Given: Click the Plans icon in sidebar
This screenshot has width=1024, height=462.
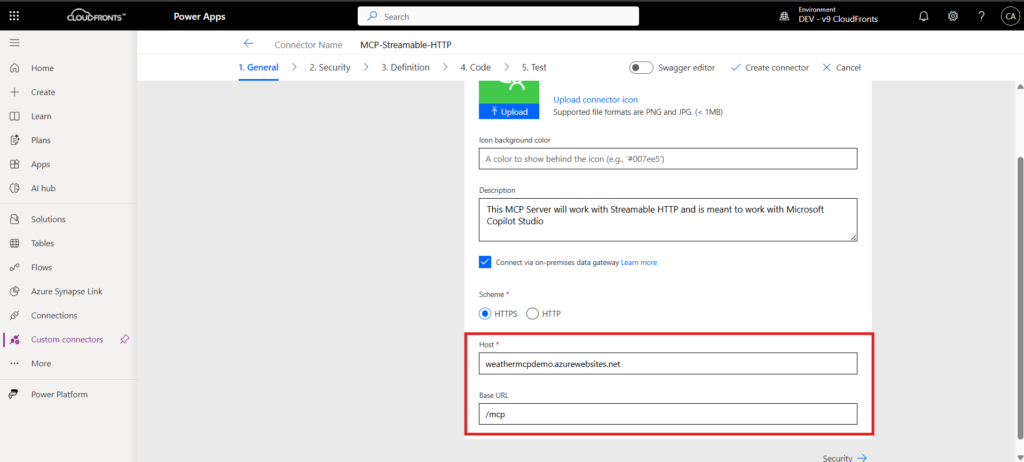Looking at the screenshot, I should coord(14,140).
